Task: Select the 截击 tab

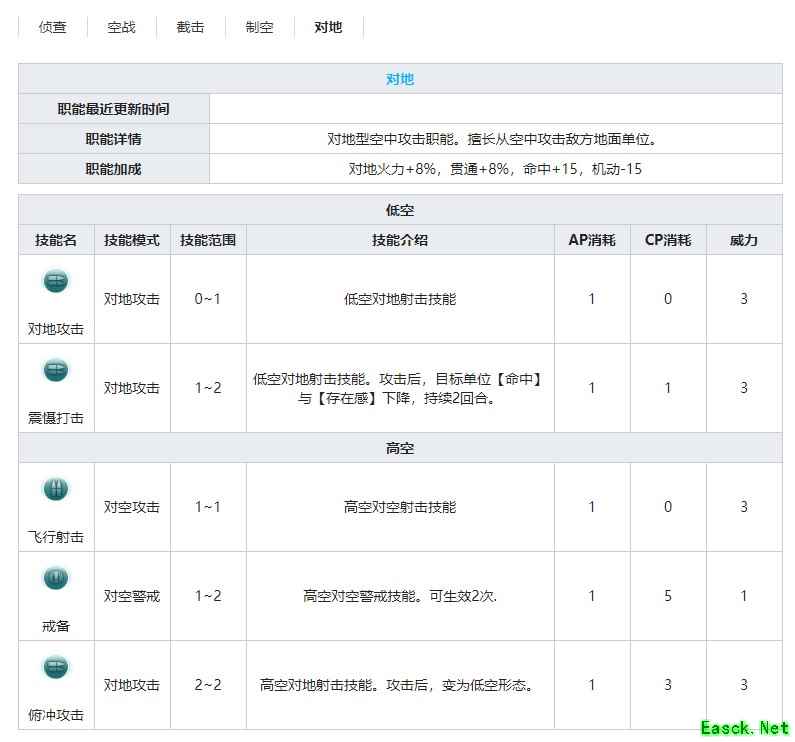Action: (x=190, y=27)
